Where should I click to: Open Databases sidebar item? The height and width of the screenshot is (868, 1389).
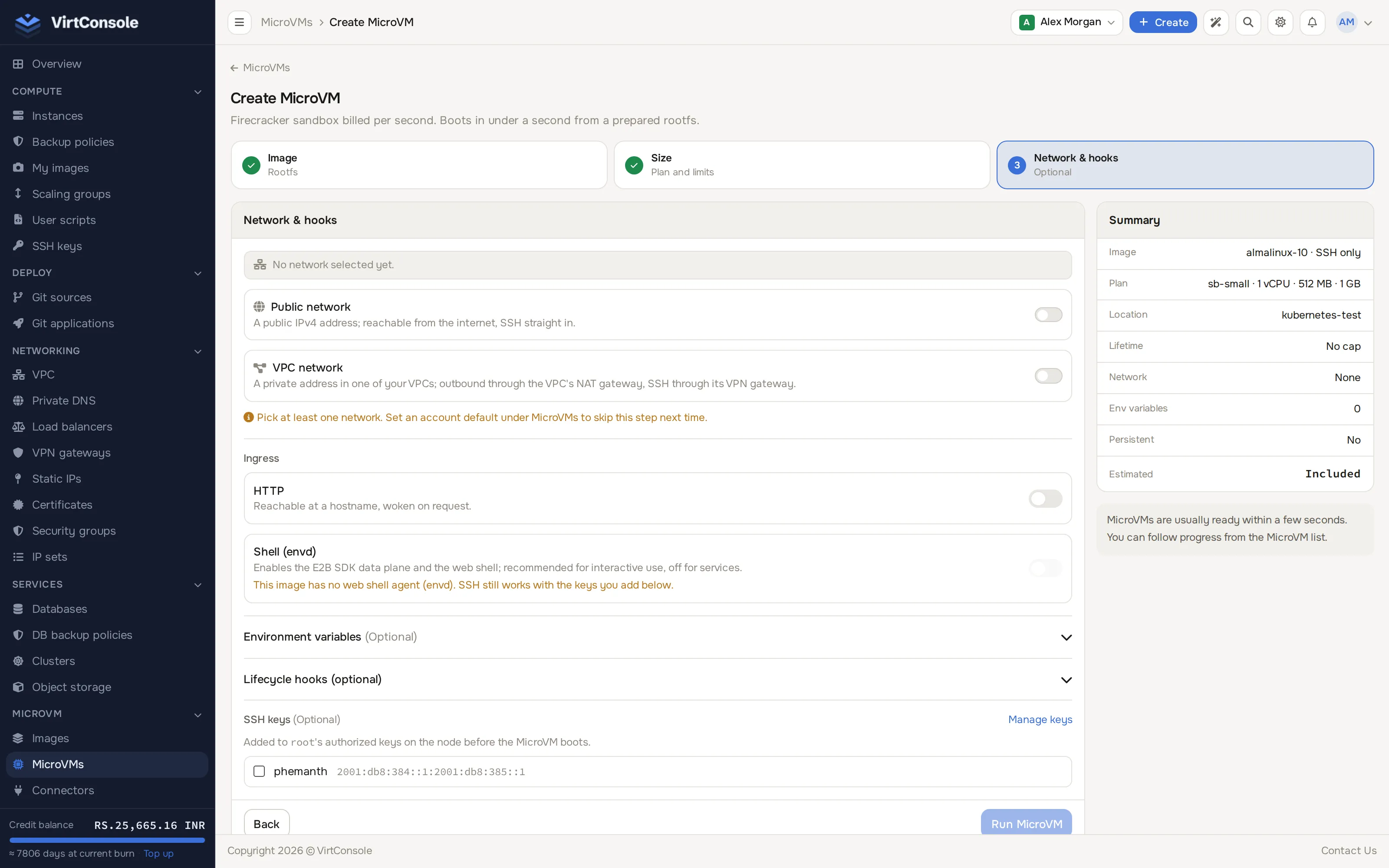click(x=107, y=609)
